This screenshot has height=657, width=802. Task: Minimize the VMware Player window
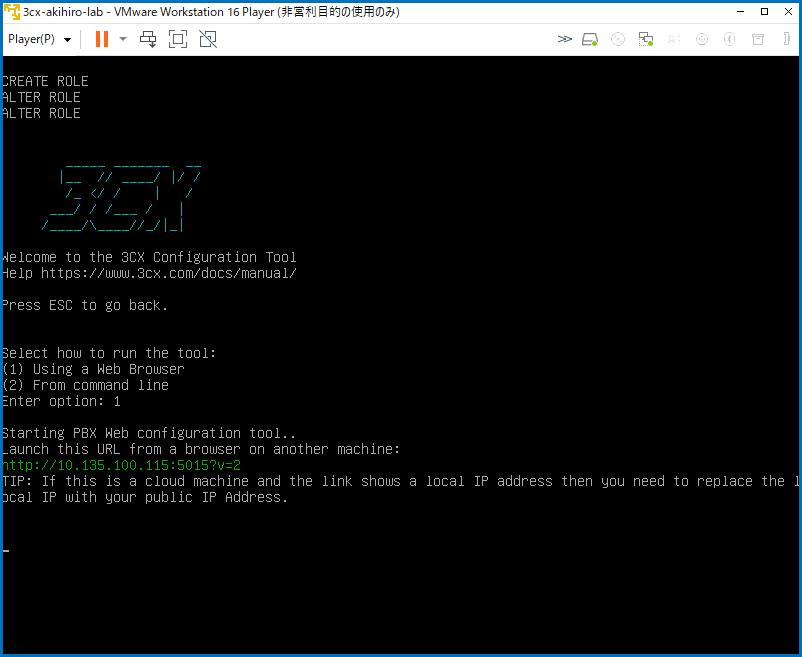741,12
